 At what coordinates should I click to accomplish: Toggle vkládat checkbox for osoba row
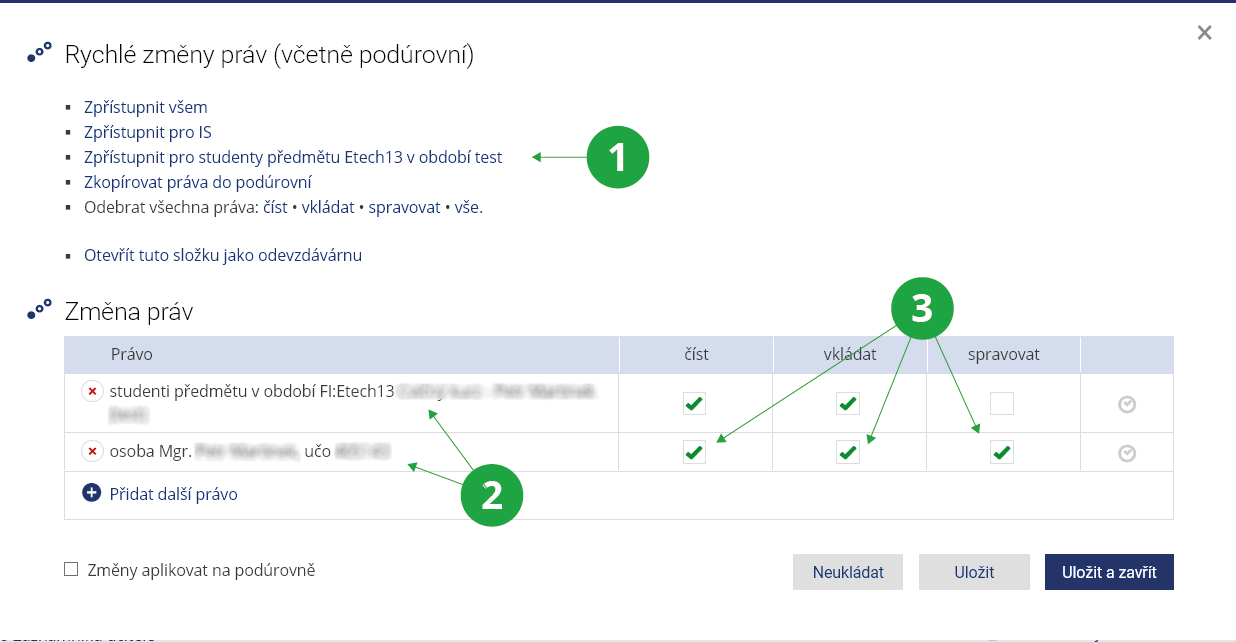pos(848,453)
